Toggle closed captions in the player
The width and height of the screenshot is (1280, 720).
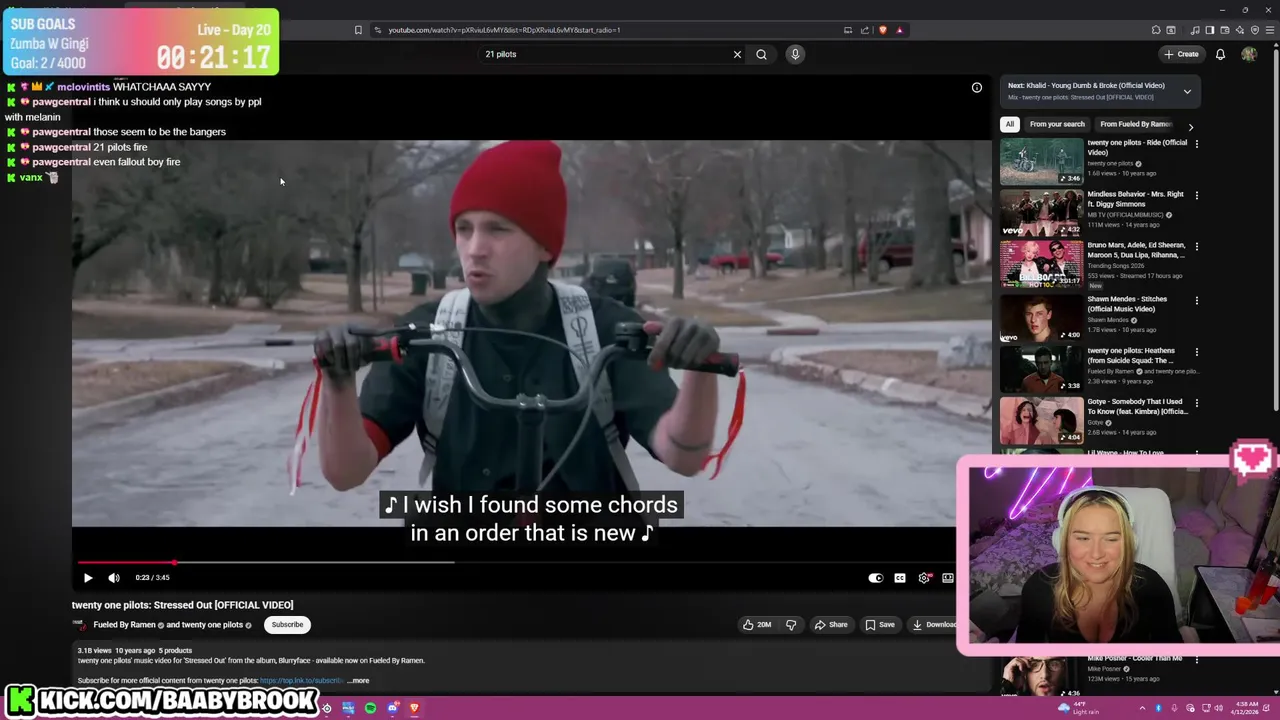point(900,577)
